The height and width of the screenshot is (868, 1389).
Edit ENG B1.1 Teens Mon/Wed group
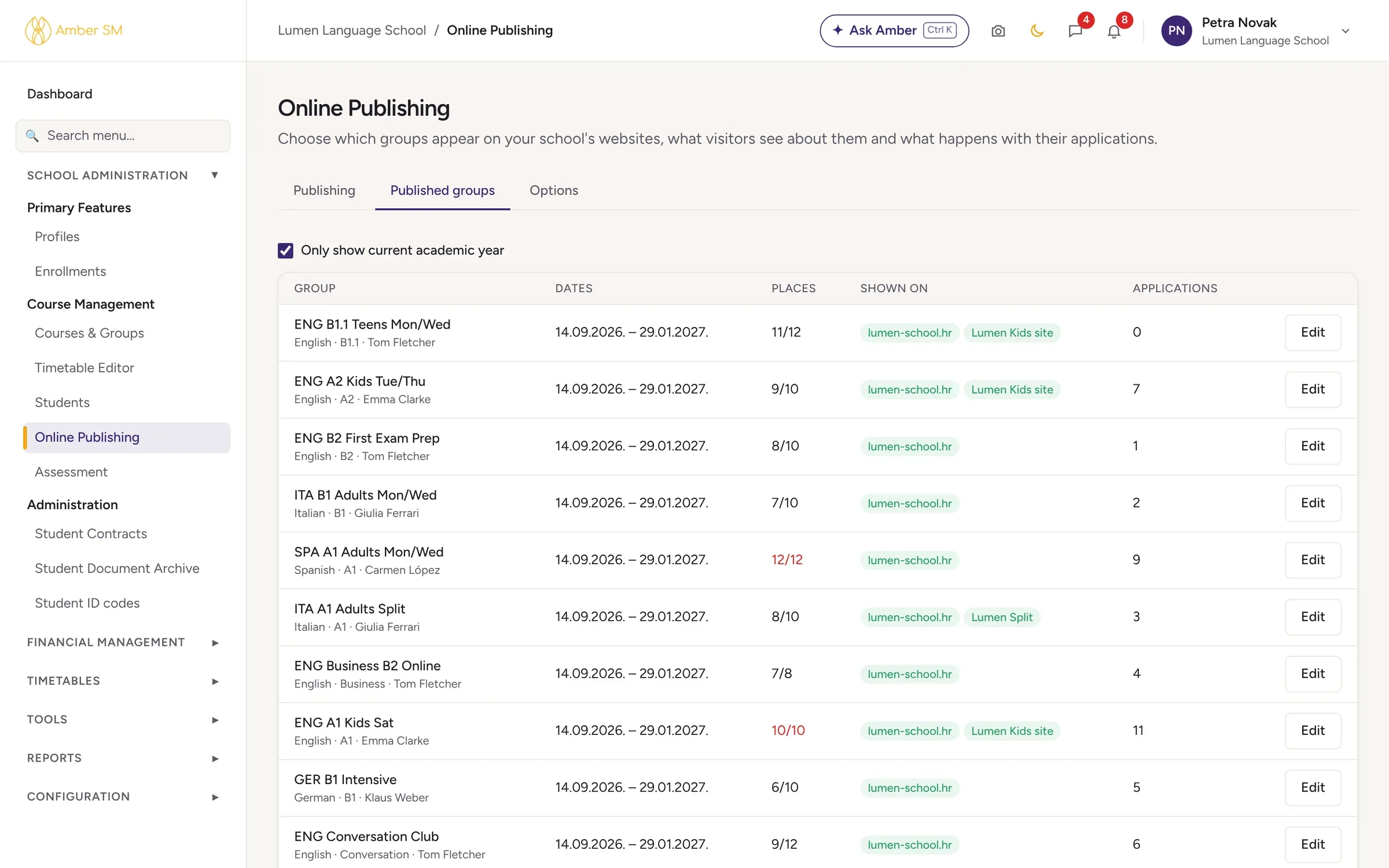pyautogui.click(x=1313, y=332)
